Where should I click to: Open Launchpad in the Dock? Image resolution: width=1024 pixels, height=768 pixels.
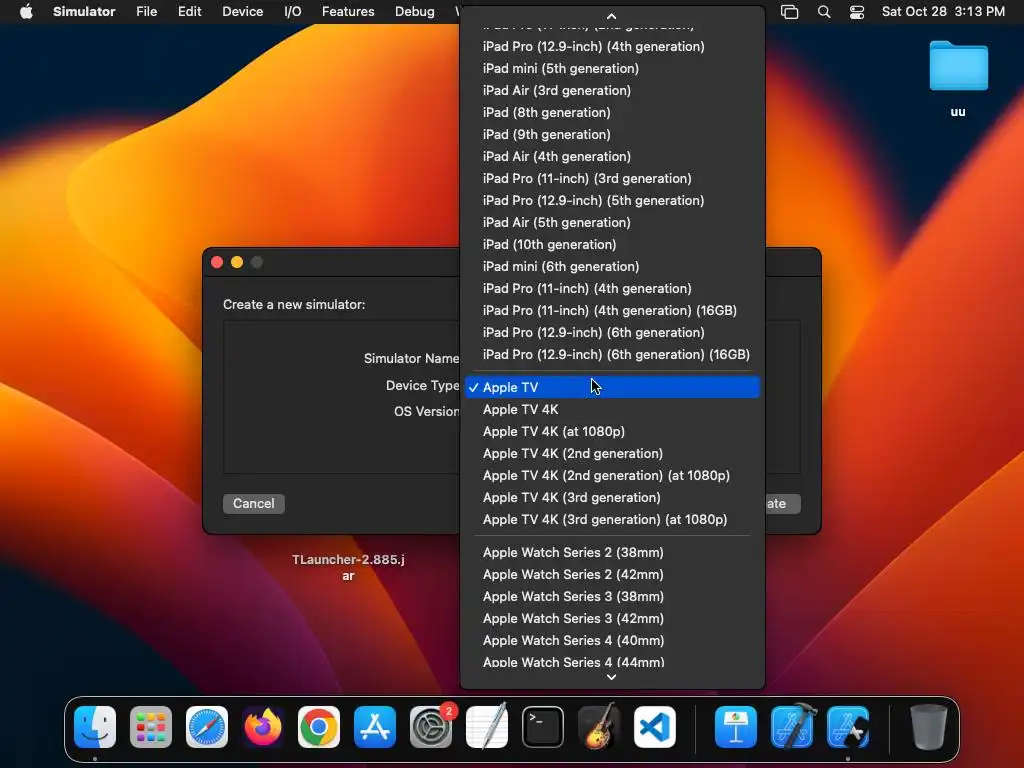click(x=151, y=727)
